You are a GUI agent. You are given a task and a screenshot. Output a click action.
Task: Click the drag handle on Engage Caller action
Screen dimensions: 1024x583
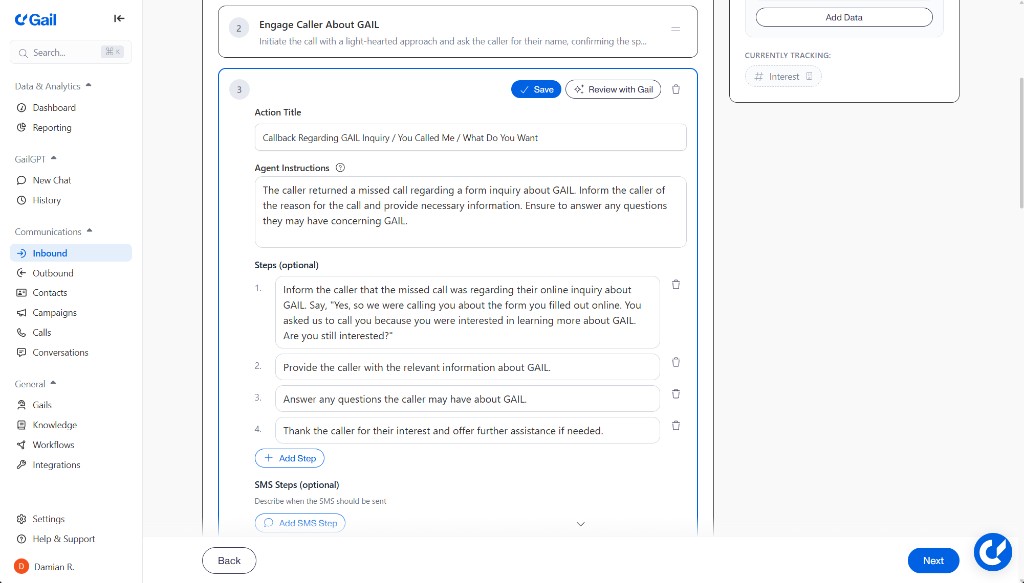pyautogui.click(x=675, y=29)
